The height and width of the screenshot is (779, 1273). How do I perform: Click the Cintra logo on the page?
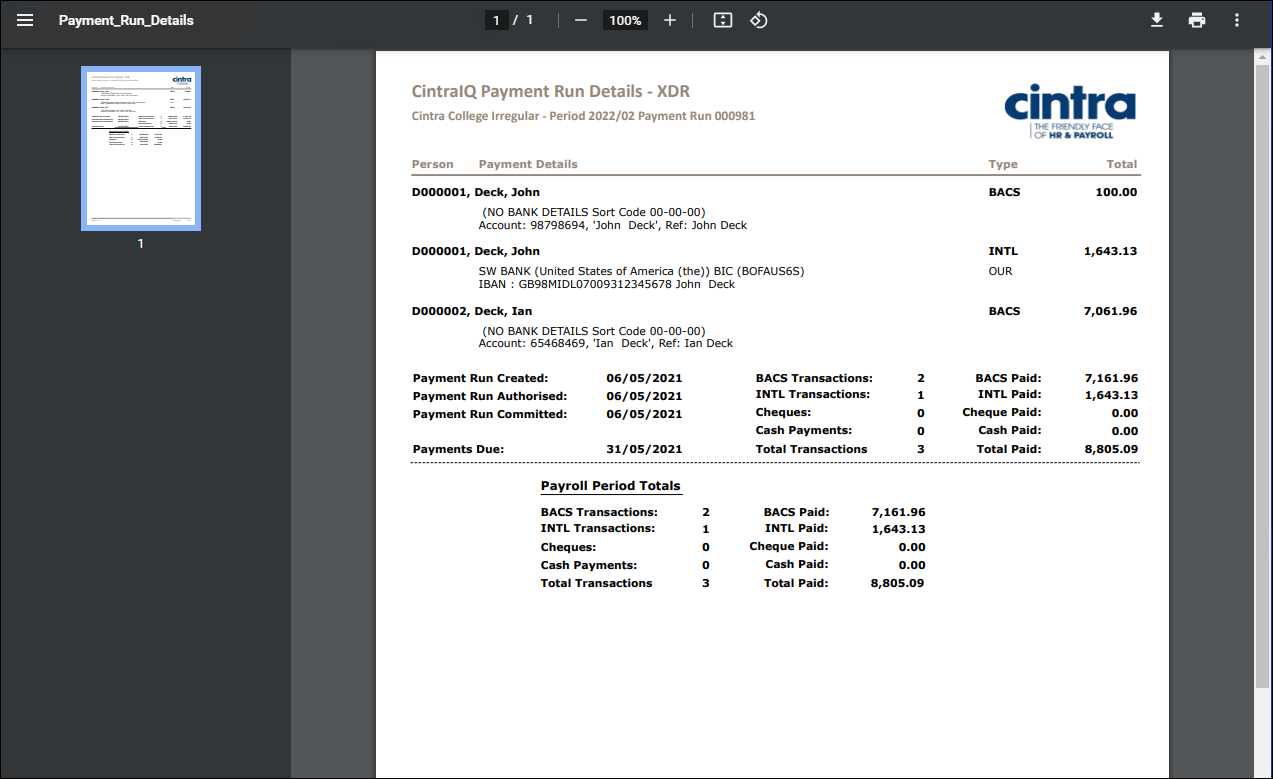pos(1070,110)
